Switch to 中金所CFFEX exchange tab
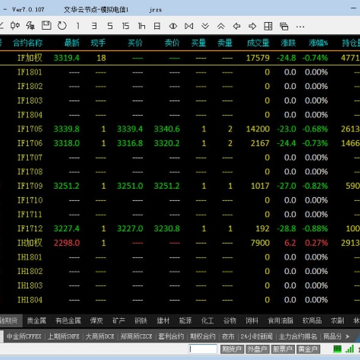Screen dimensions: 360x360 [24, 336]
